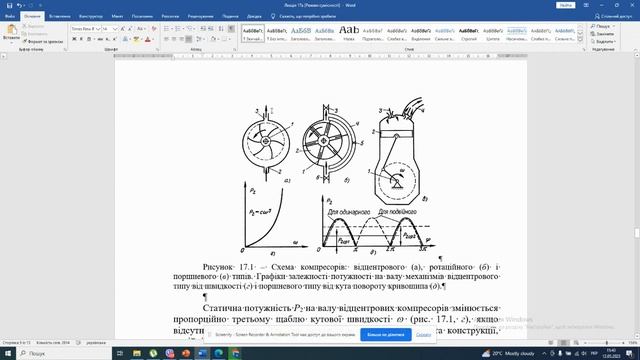Apply the large Title (Назва) style
This screenshot has height=360, width=640.
(x=349, y=33)
